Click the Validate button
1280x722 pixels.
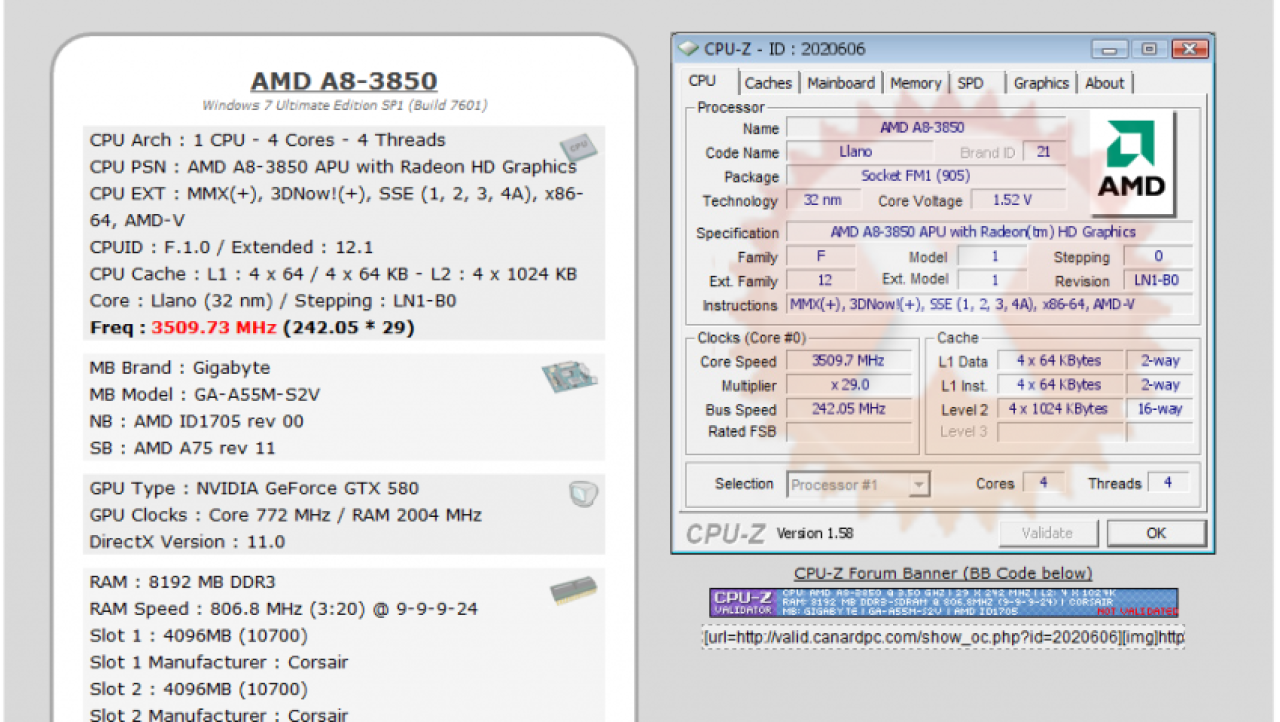1047,533
